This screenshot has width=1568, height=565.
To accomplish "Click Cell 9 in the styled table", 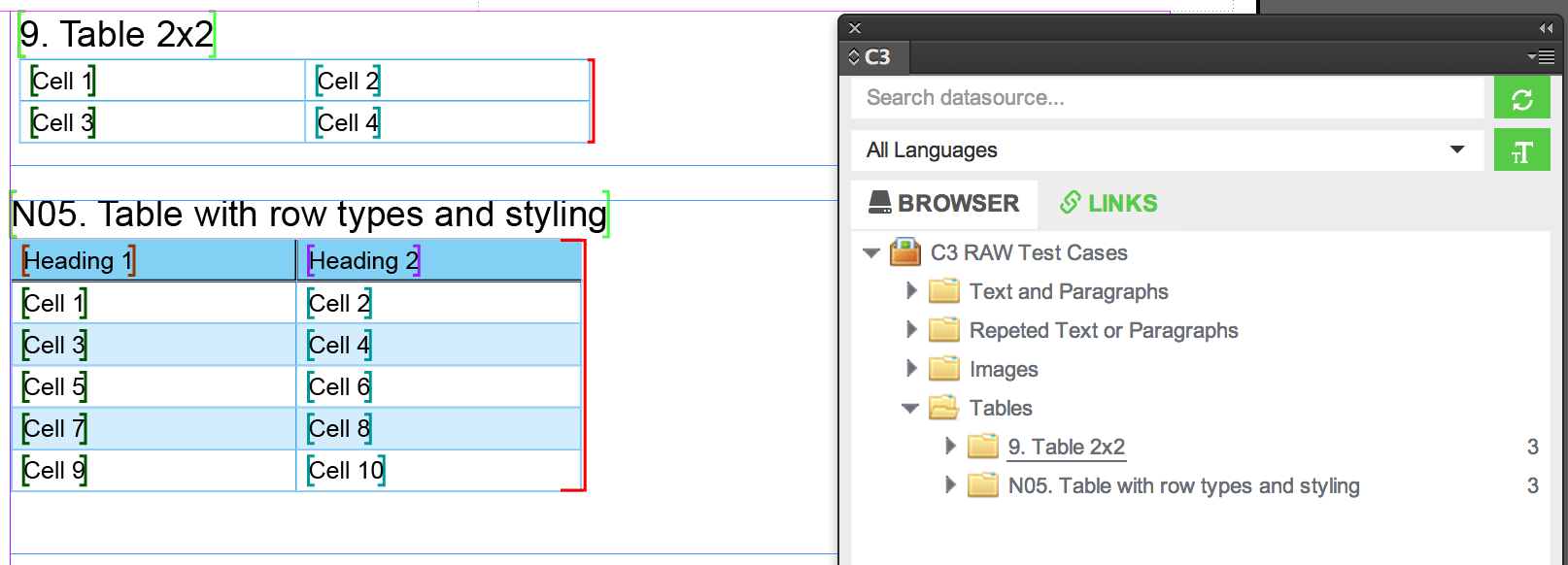I will click(x=153, y=470).
